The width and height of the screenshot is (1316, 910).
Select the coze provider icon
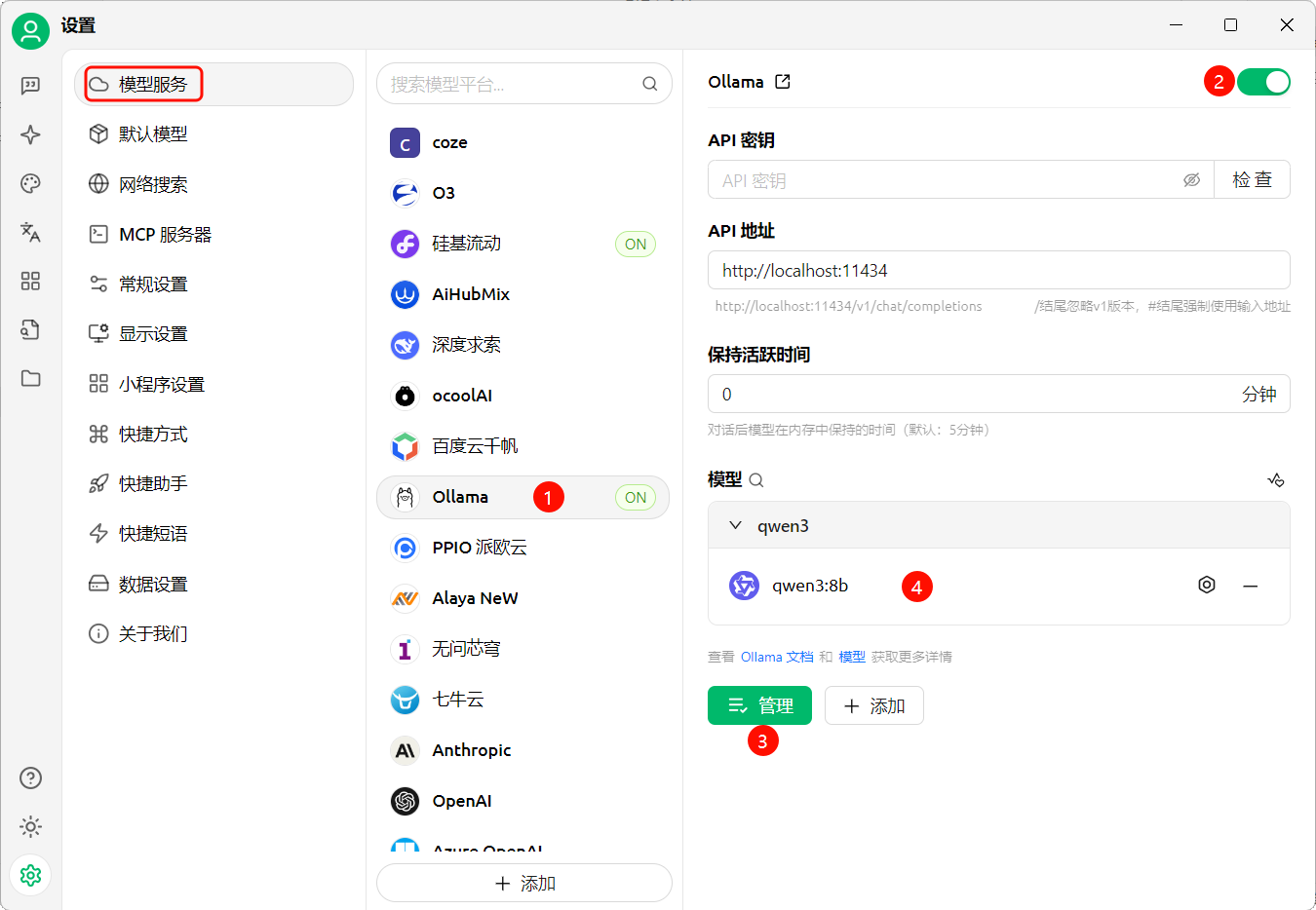(405, 142)
